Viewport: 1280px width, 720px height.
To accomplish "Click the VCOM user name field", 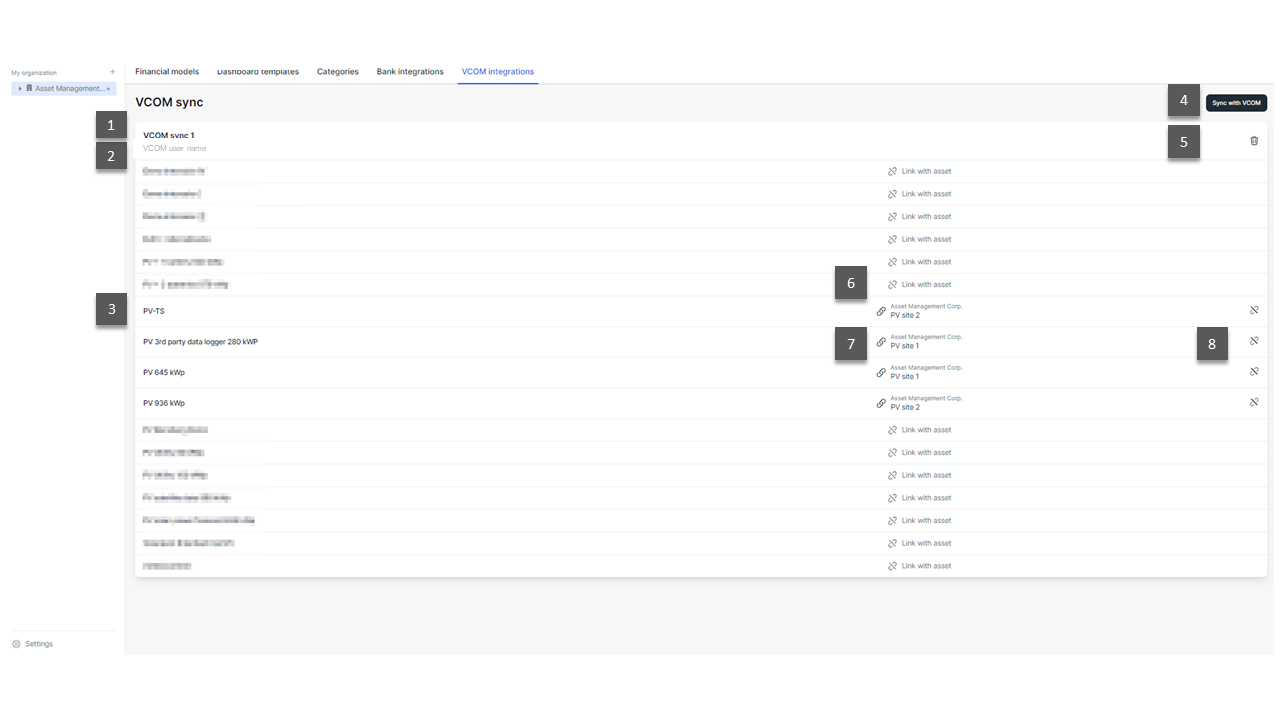I will (175, 148).
